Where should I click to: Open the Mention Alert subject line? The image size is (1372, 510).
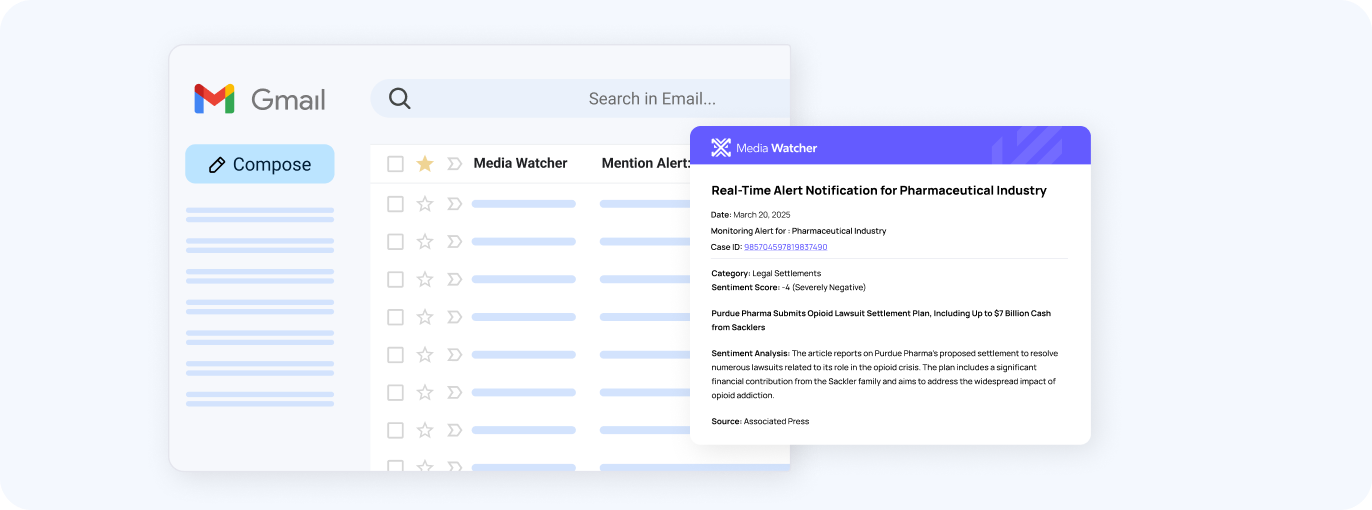(x=646, y=163)
